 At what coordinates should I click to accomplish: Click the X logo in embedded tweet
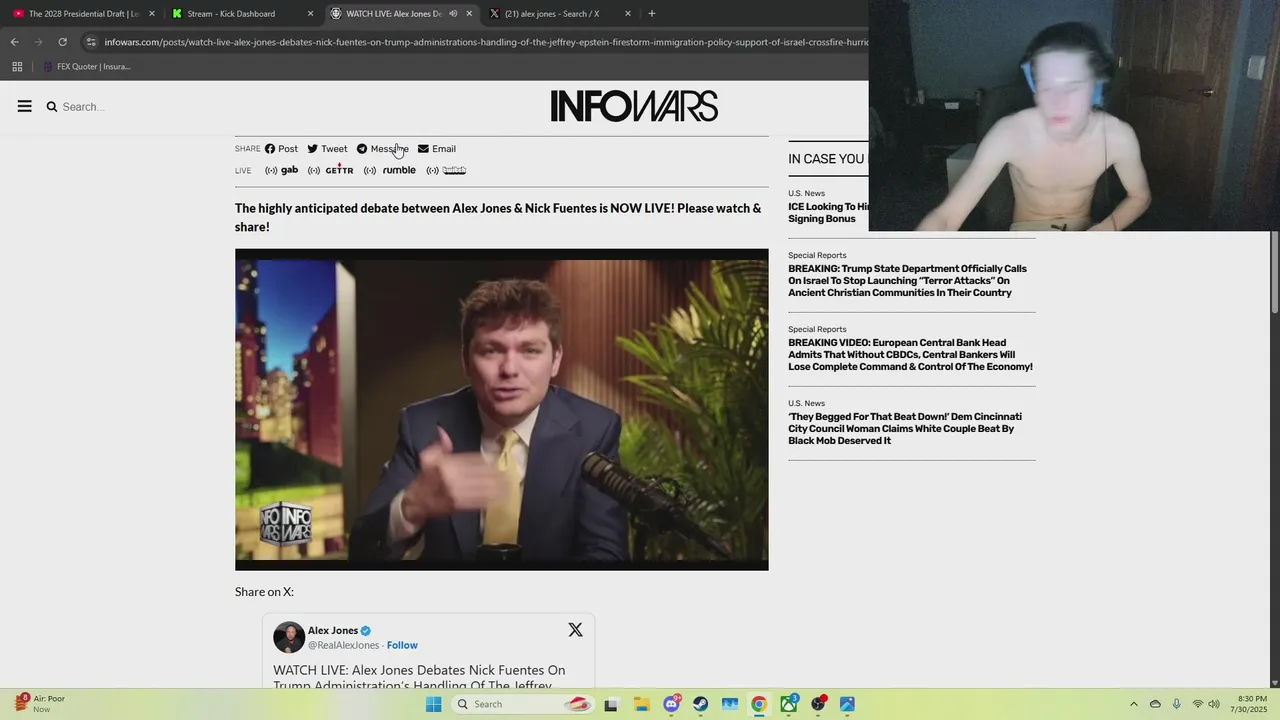click(575, 630)
